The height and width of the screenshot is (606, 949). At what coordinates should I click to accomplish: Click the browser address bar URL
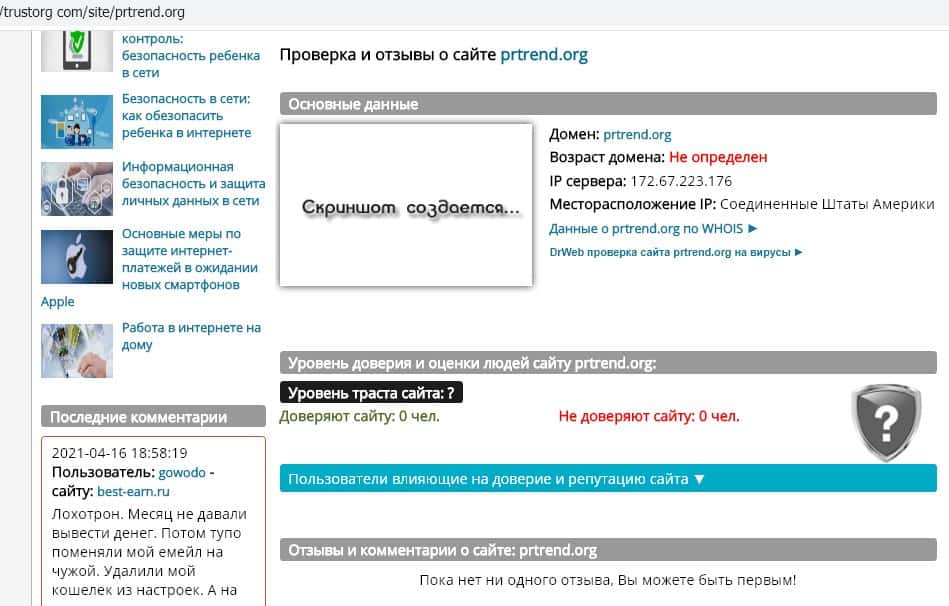[x=92, y=12]
